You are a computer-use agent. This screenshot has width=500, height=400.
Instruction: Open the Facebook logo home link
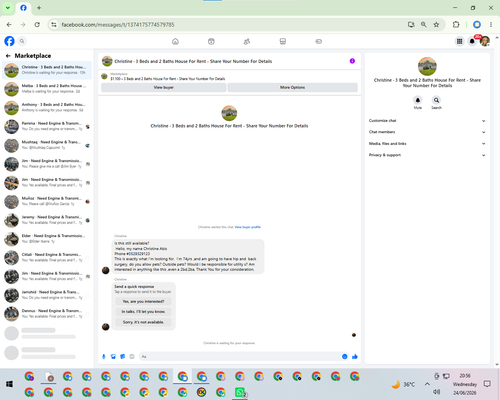pos(9,41)
